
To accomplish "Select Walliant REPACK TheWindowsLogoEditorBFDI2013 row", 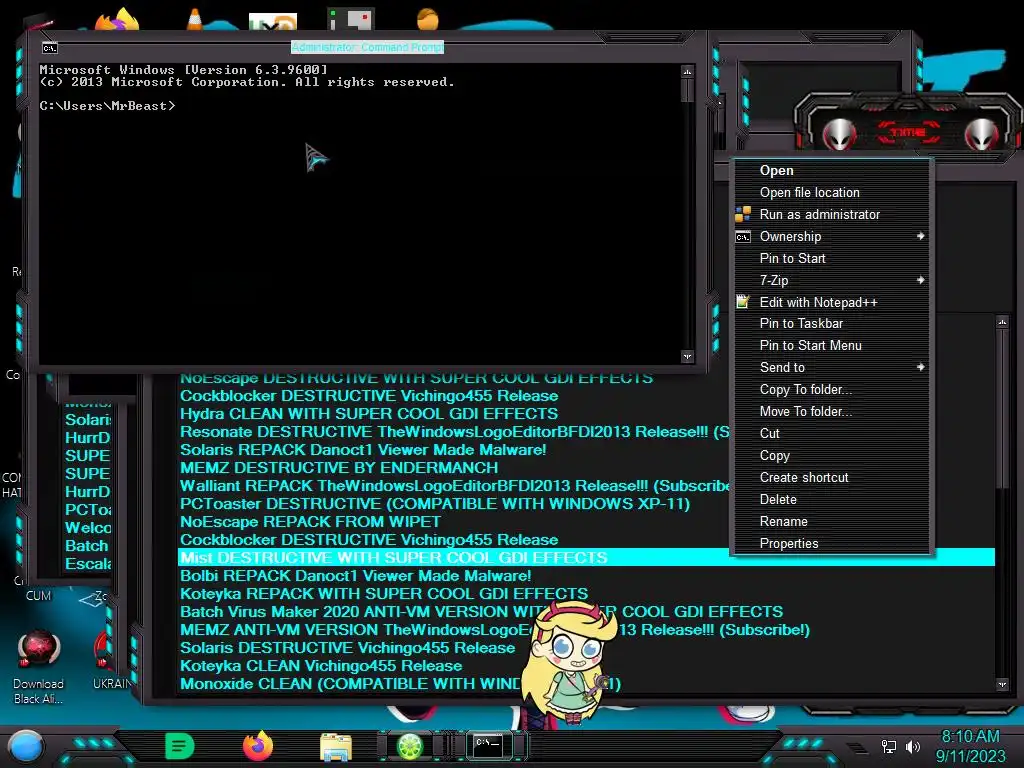I will [455, 486].
